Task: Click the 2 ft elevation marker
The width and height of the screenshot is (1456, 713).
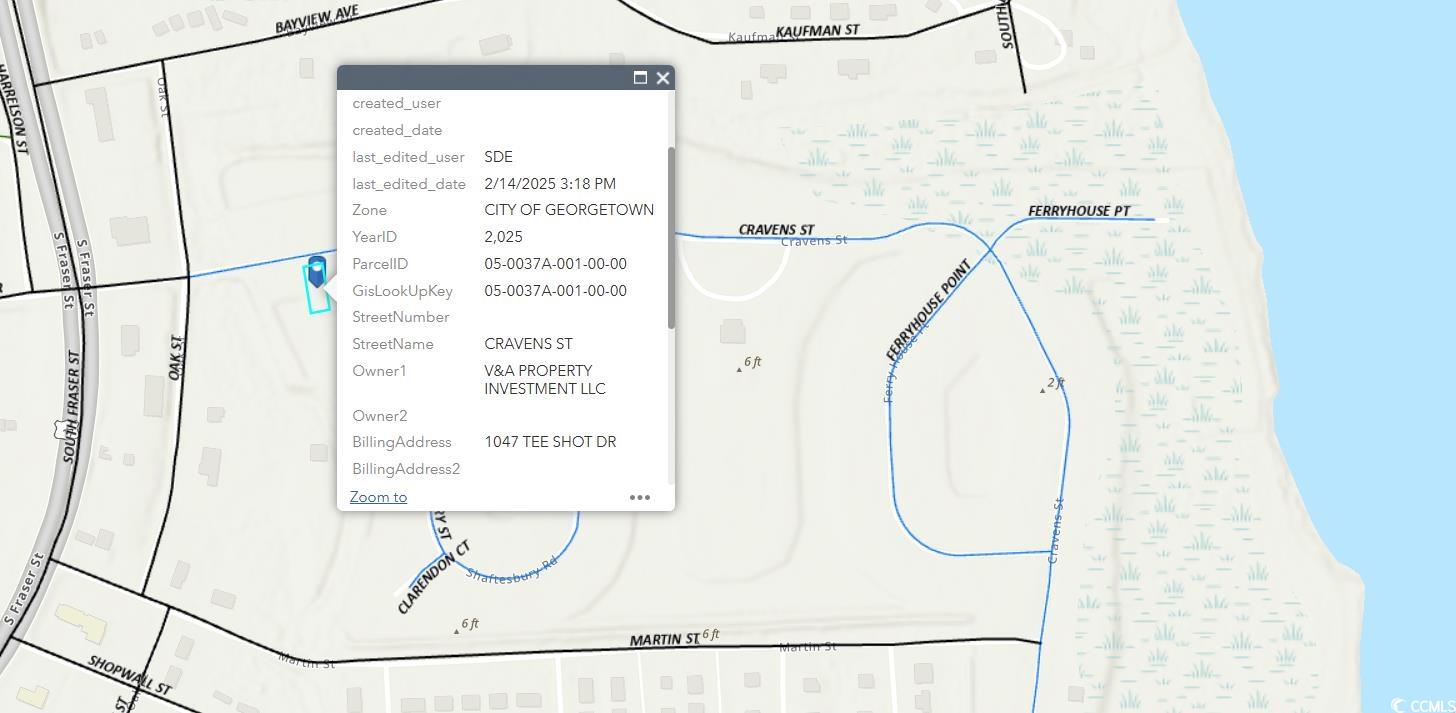Action: 1054,384
